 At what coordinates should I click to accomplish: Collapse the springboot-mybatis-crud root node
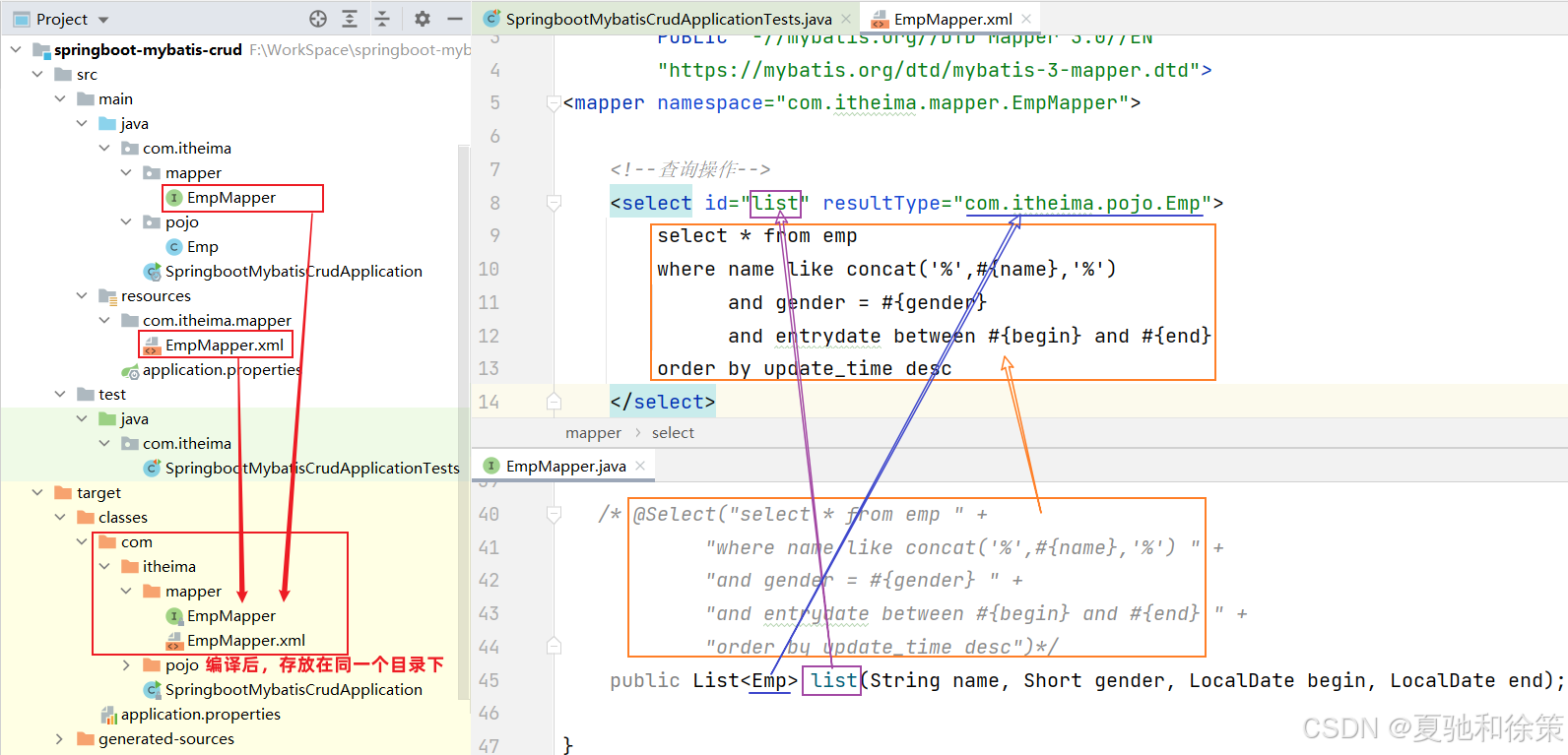(x=16, y=49)
